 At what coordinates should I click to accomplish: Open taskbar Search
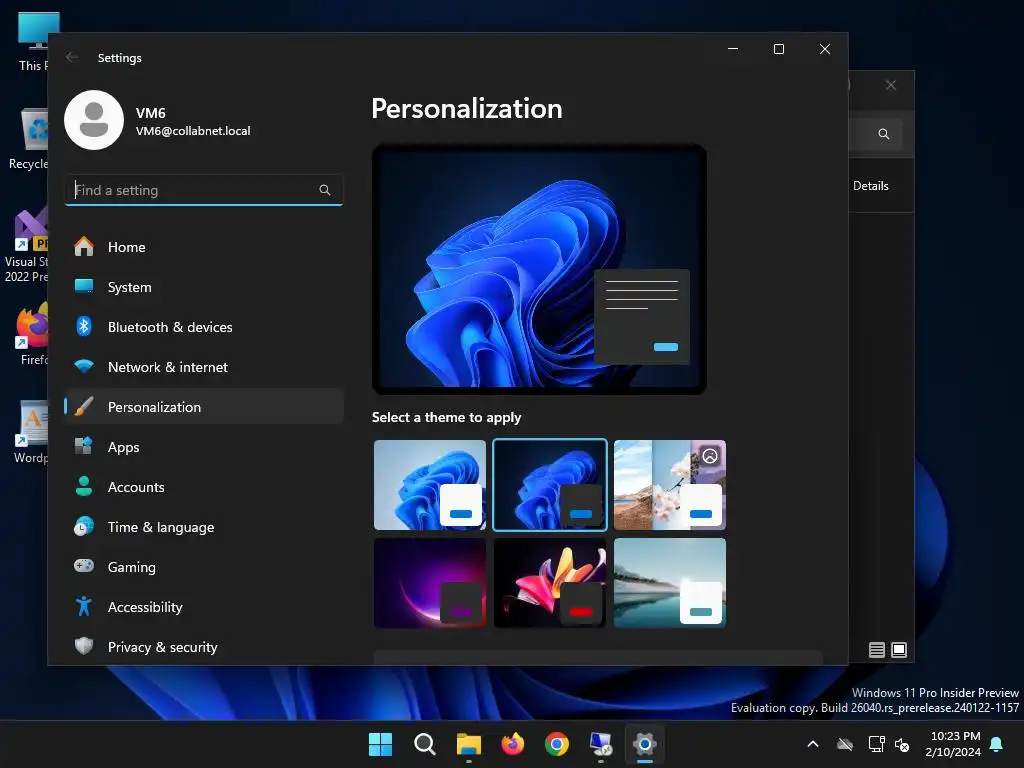point(424,744)
